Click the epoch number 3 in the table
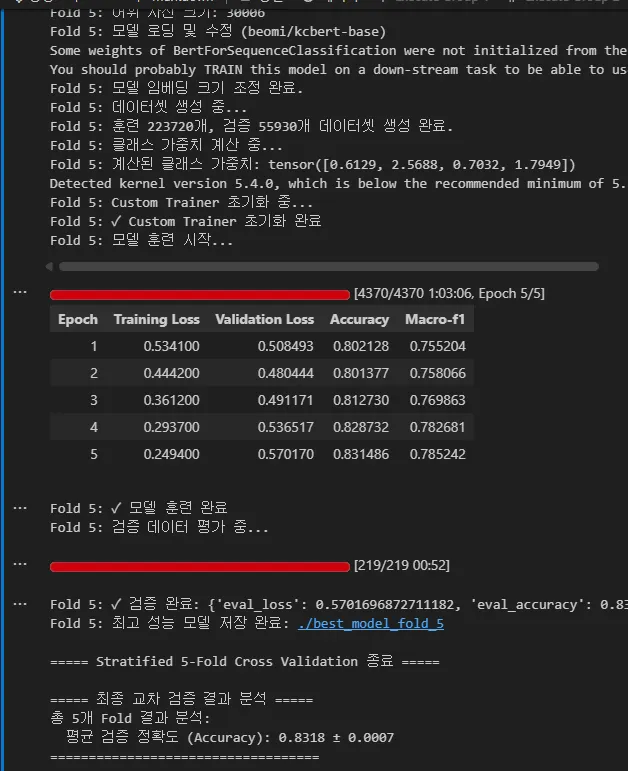Viewport: 628px width, 771px height. click(x=94, y=400)
